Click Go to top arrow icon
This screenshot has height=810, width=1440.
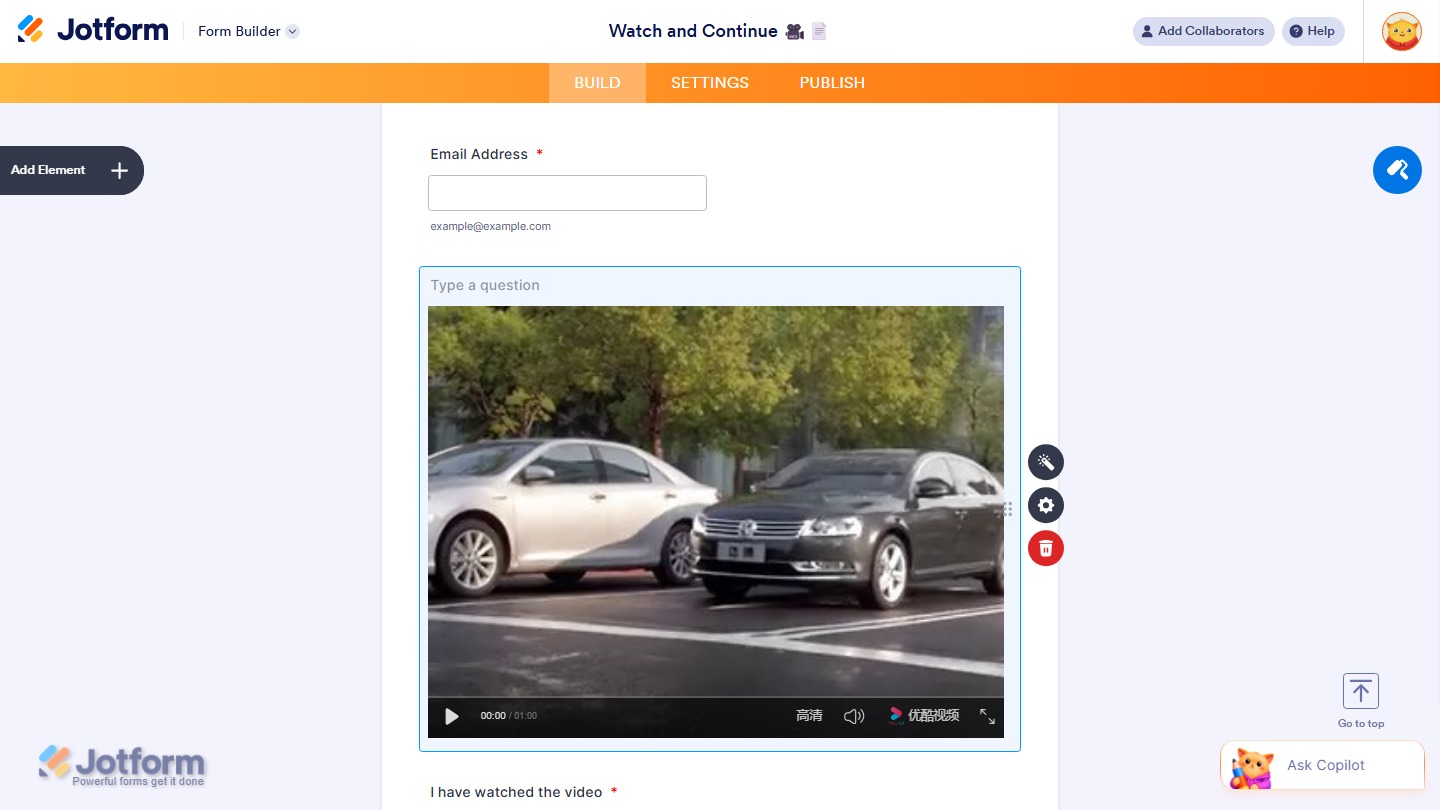point(1360,690)
